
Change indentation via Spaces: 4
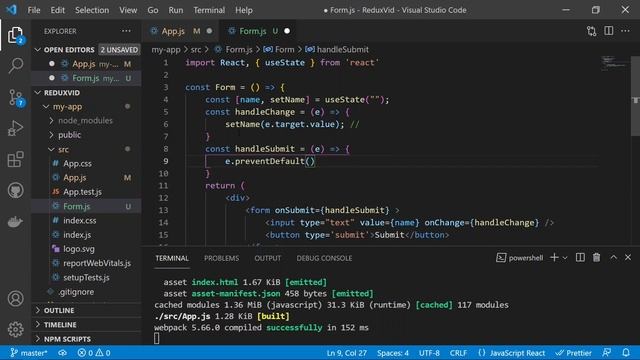(x=393, y=353)
